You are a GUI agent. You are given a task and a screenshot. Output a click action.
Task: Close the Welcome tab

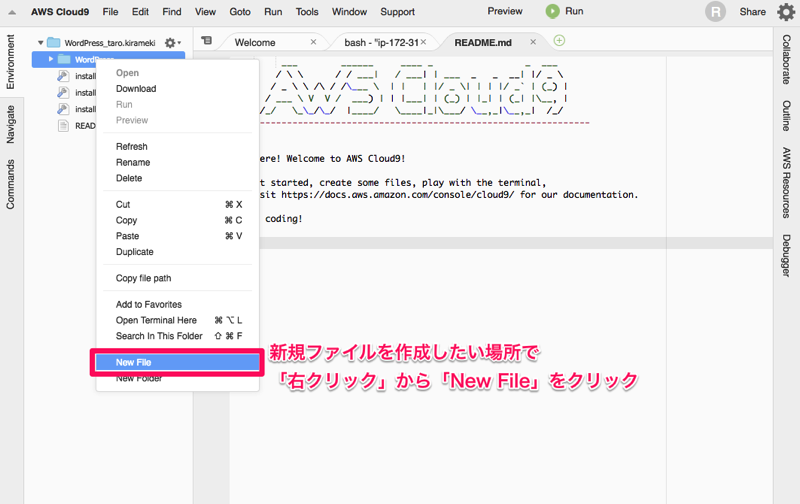pos(313,42)
